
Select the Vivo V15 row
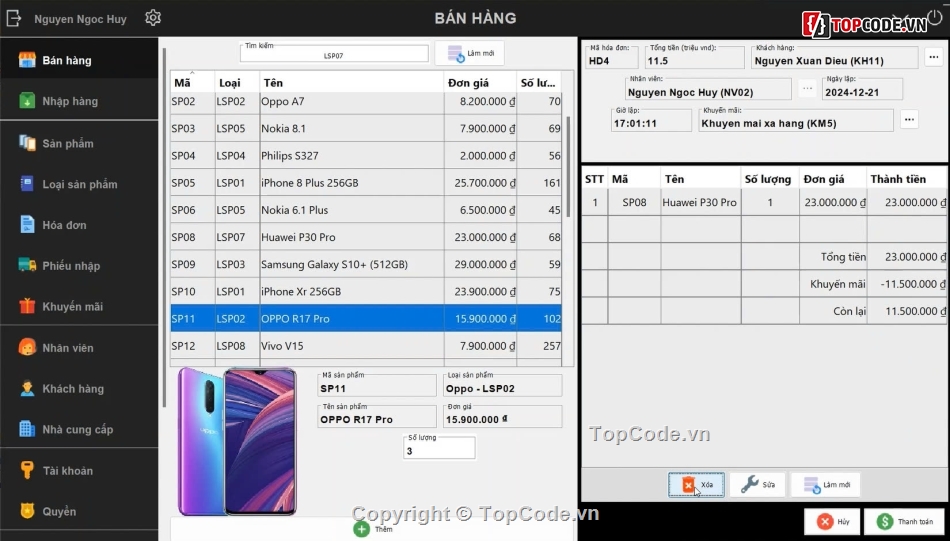(x=366, y=346)
